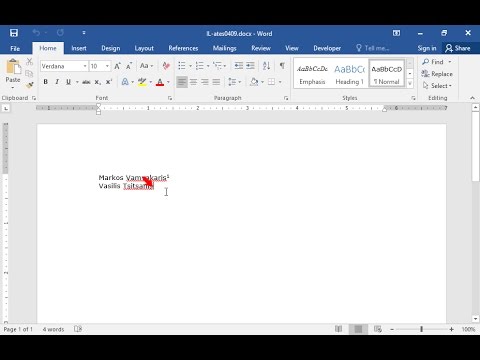Open the Mailings tab
The height and width of the screenshot is (360, 480).
click(224, 48)
